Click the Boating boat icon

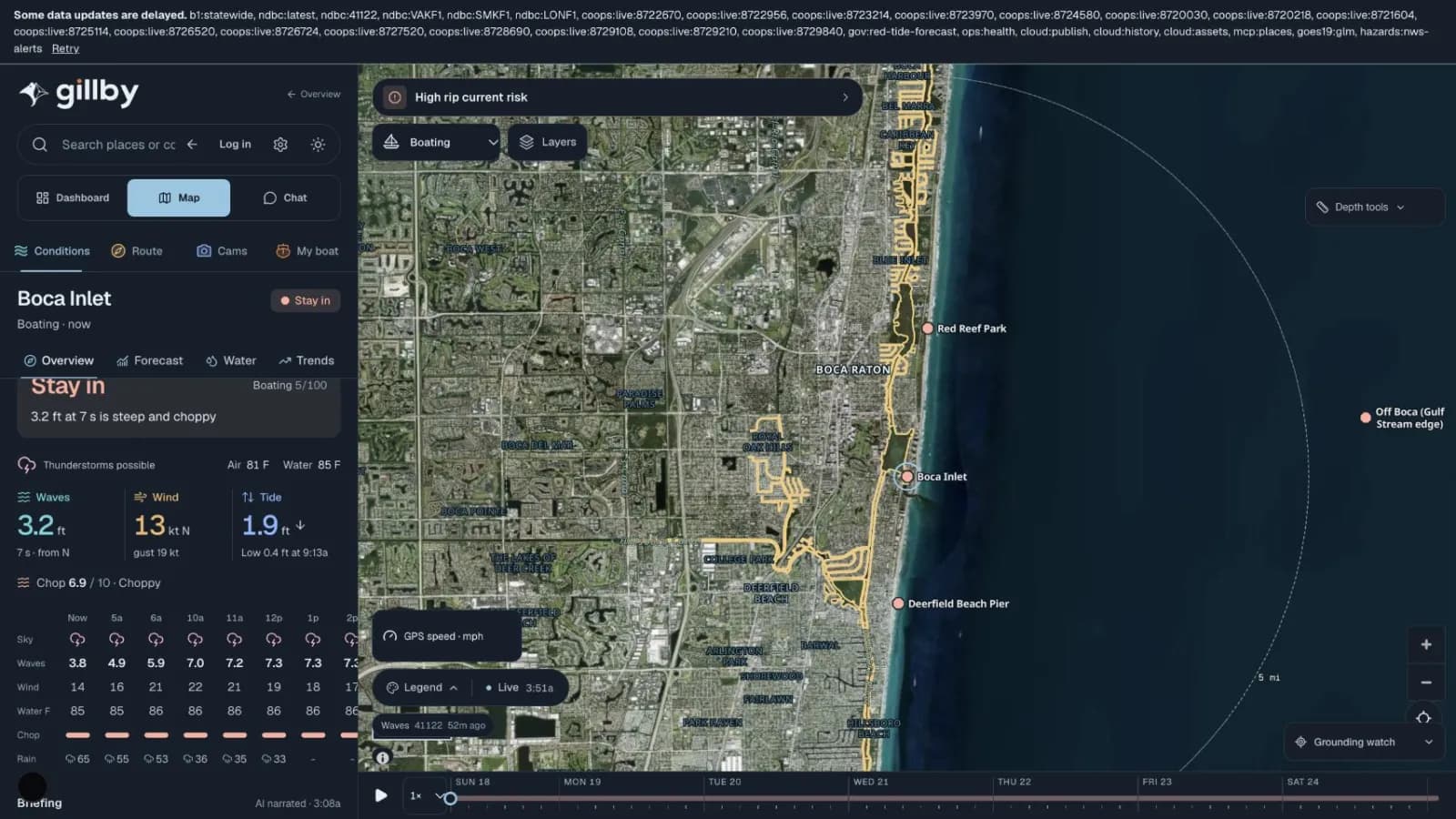coord(391,142)
